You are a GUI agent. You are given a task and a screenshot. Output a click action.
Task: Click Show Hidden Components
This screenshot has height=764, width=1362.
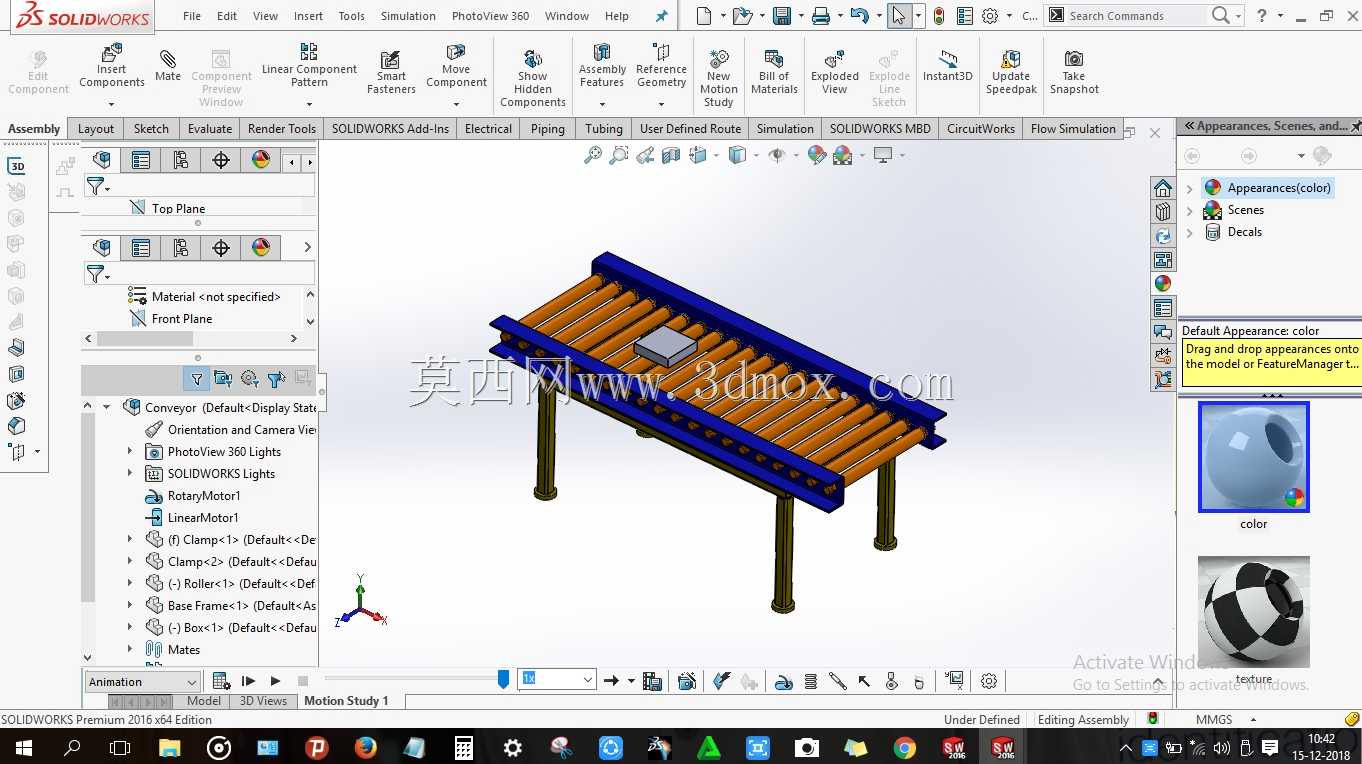(x=533, y=78)
